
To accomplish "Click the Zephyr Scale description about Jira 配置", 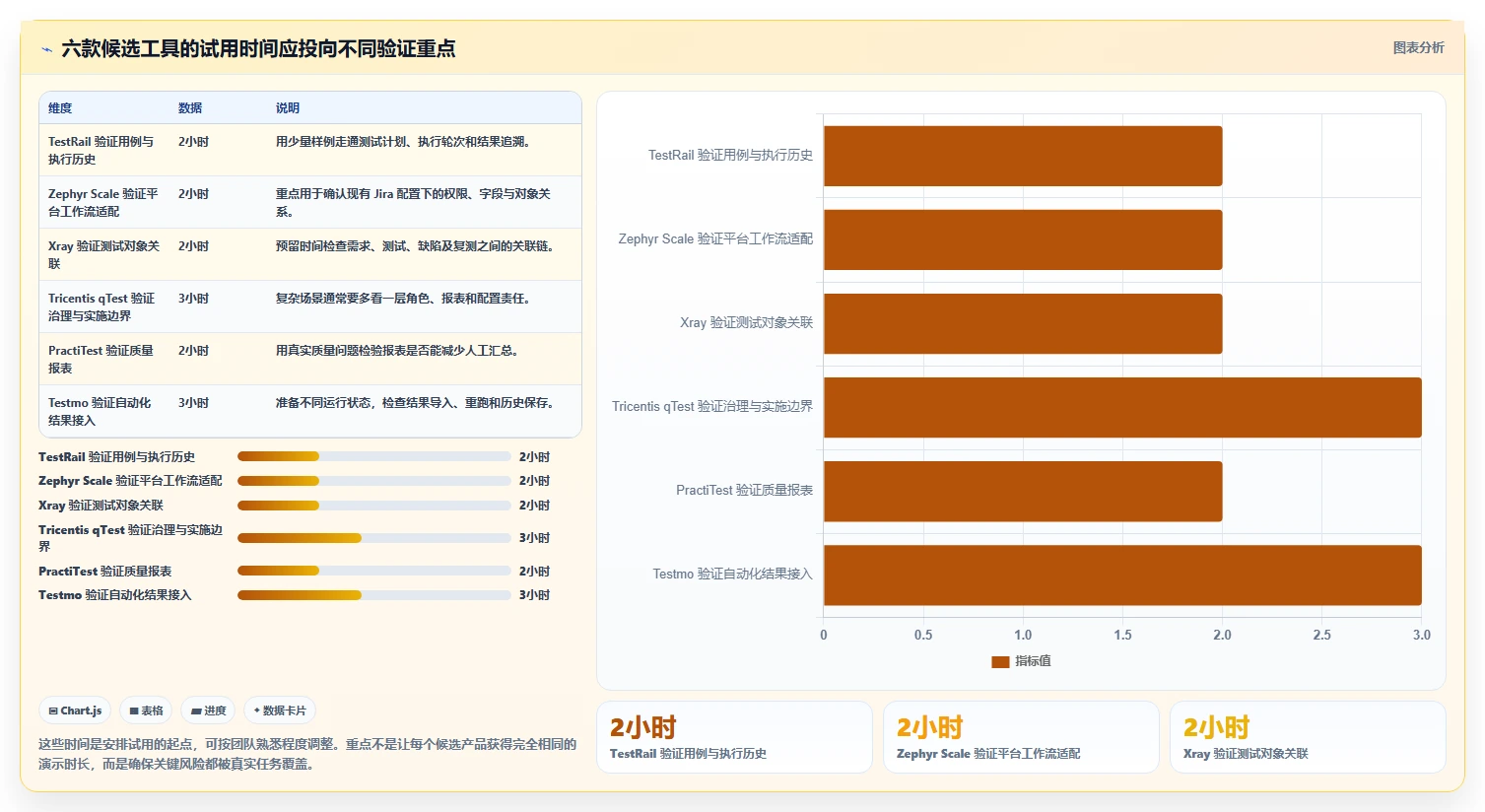I will pos(414,202).
